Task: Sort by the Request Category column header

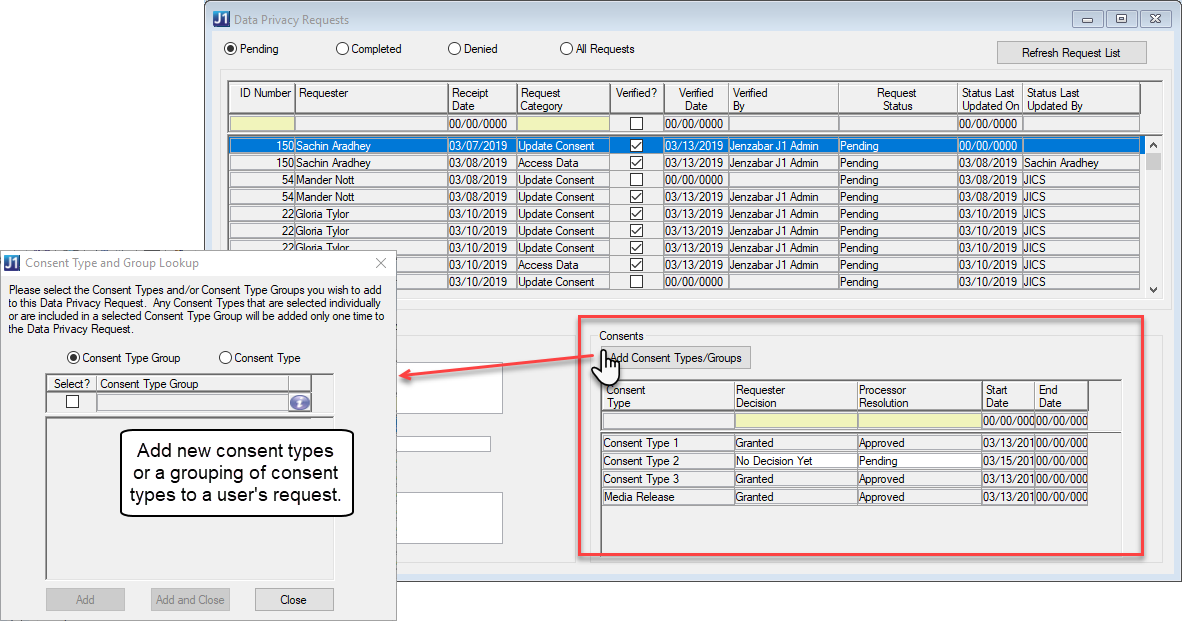Action: [x=564, y=99]
